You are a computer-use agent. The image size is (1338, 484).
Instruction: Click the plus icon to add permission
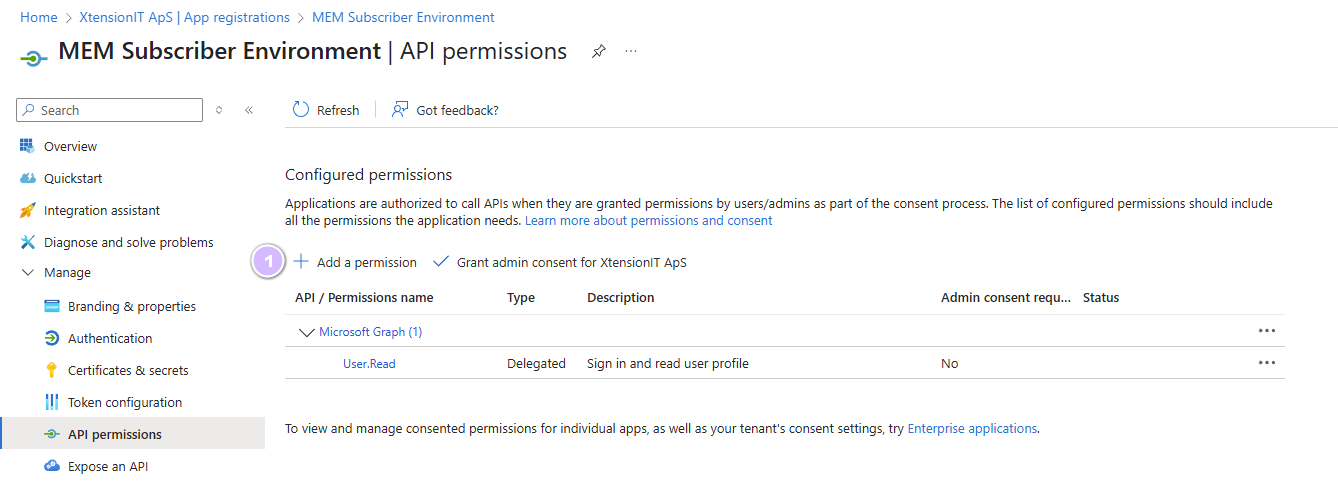pyautogui.click(x=301, y=262)
